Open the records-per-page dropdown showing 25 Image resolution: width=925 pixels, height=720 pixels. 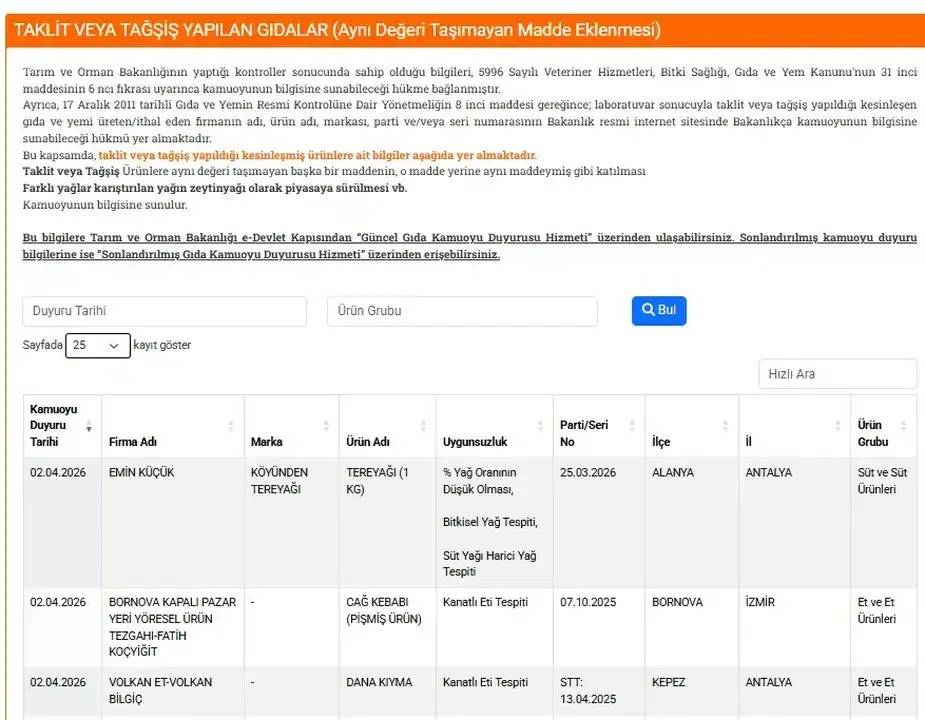97,345
